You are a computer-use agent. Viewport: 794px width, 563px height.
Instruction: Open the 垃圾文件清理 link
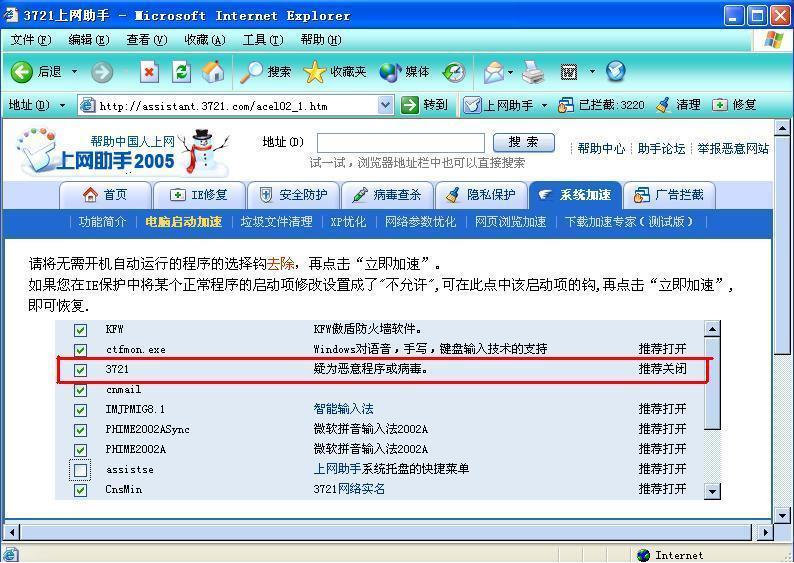point(276,222)
